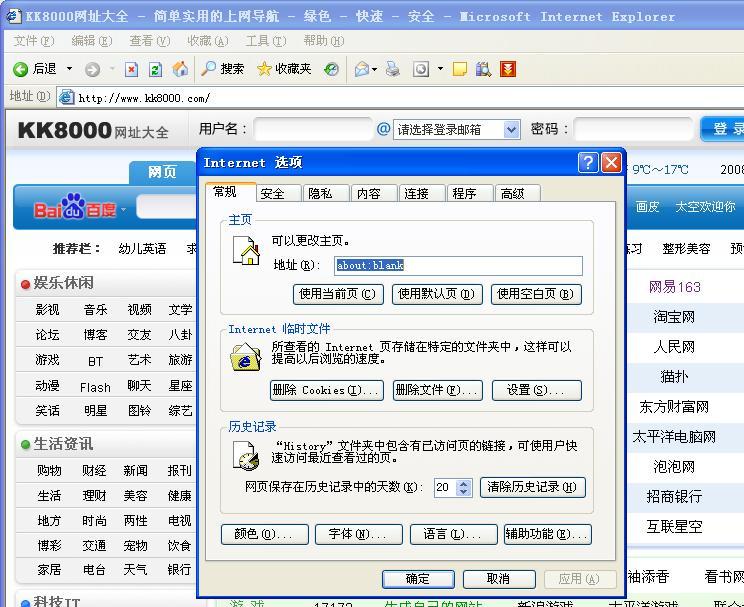Image resolution: width=744 pixels, height=607 pixels.
Task: Click the browser address bar URL
Action: click(144, 98)
